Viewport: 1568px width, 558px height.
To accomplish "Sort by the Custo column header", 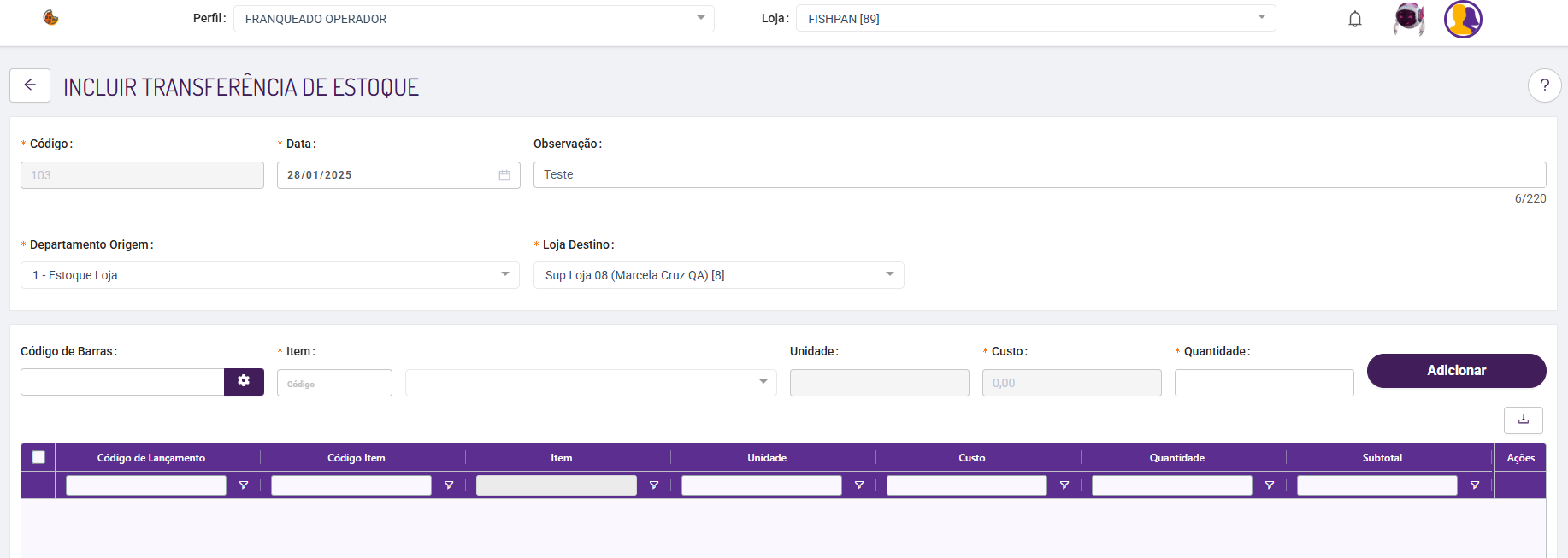I will (971, 458).
